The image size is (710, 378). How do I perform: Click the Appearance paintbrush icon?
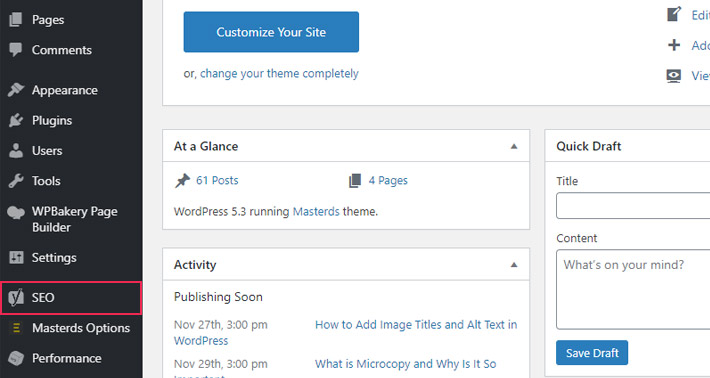click(16, 90)
